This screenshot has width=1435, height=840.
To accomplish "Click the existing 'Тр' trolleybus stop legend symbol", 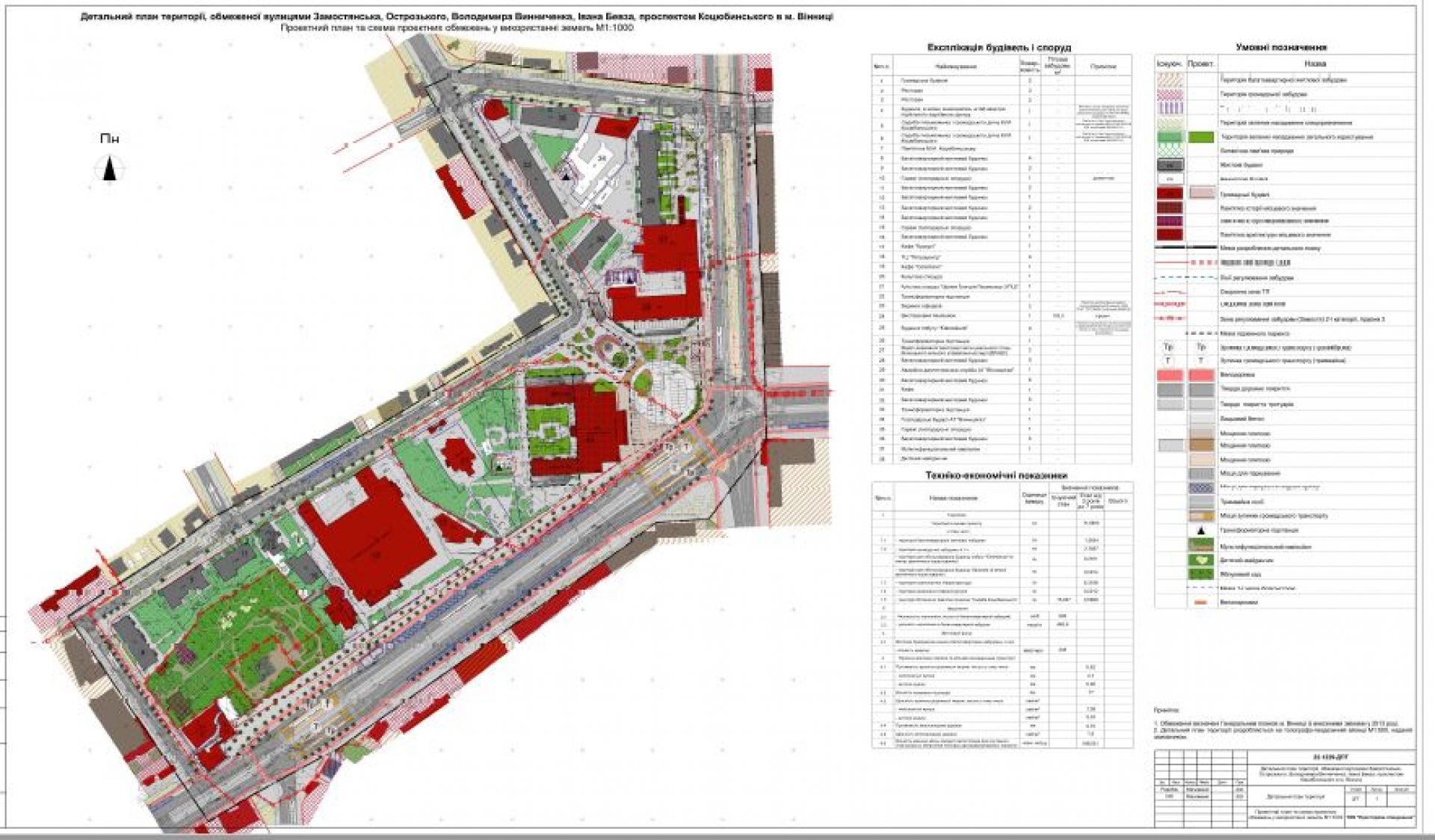I will (1170, 348).
